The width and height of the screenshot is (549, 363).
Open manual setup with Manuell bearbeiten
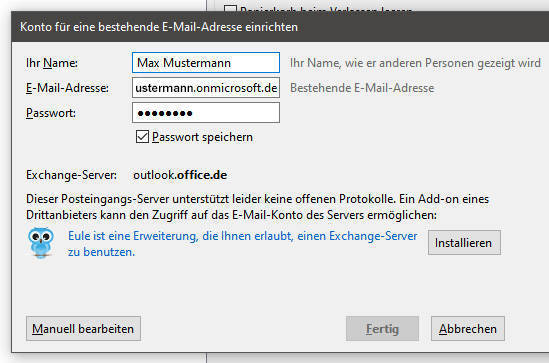click(x=83, y=329)
